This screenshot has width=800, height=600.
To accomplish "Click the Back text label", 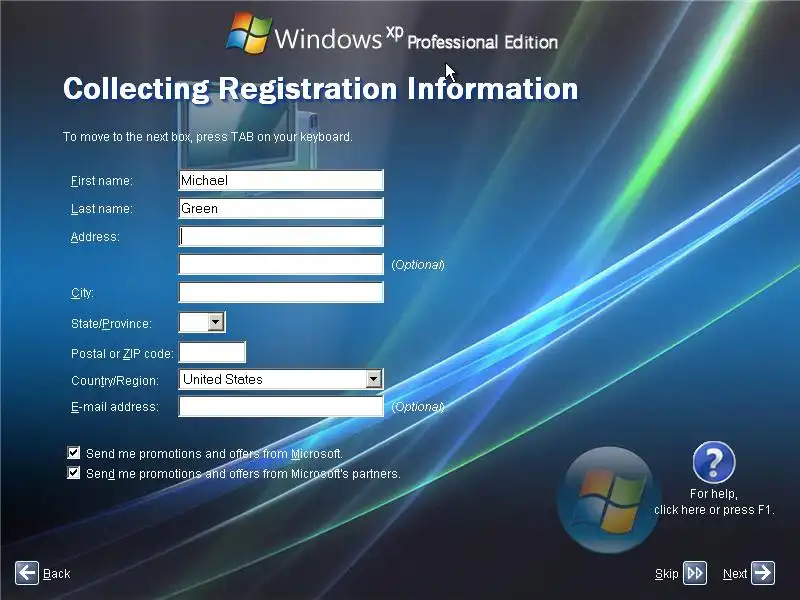I will 57,573.
